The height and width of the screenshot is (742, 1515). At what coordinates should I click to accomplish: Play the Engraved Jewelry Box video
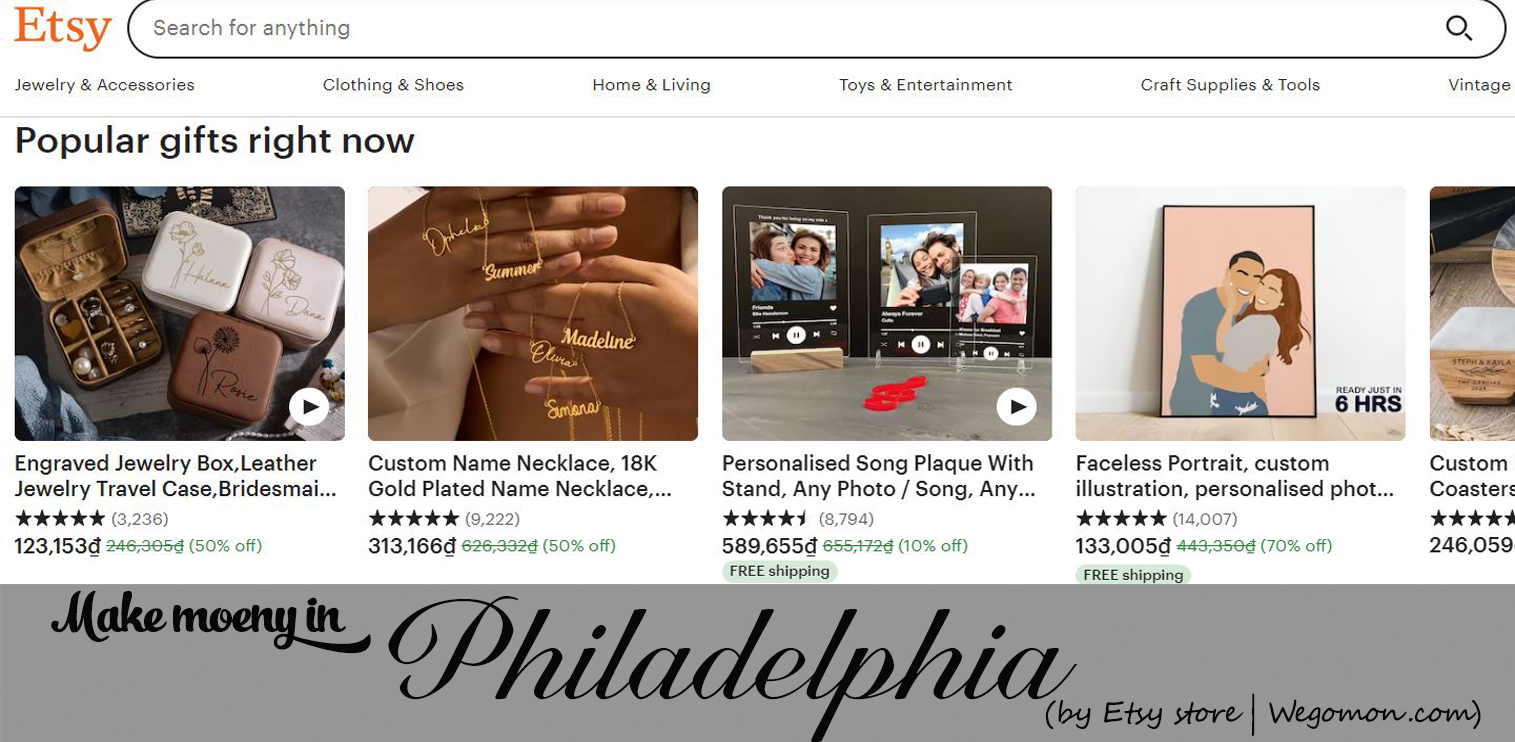pyautogui.click(x=309, y=407)
